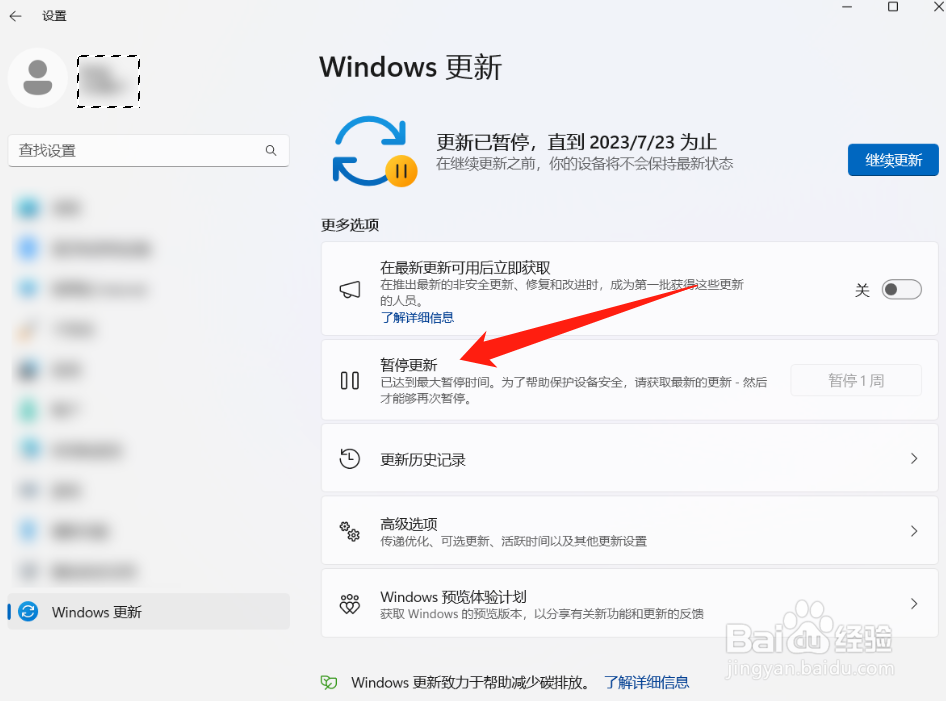The width and height of the screenshot is (946, 701).
Task: Toggle 在最新更新可用后立即获取 switch
Action: click(x=901, y=290)
